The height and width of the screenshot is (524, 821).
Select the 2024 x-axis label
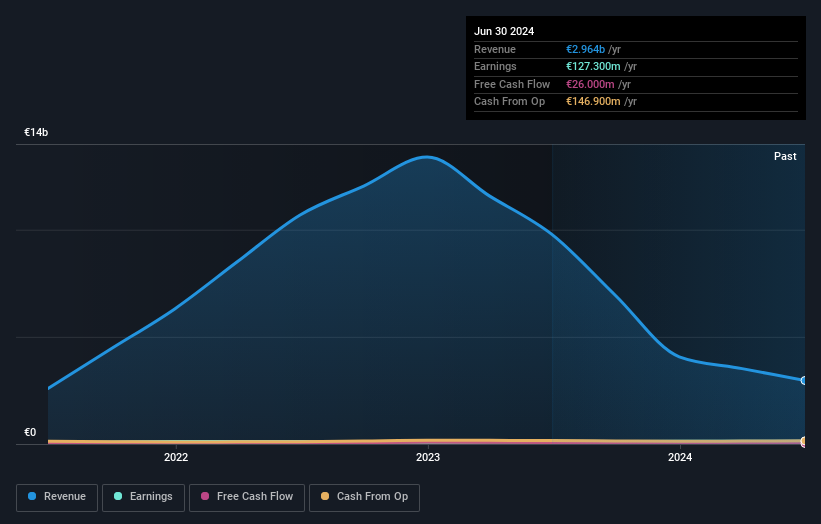(680, 457)
